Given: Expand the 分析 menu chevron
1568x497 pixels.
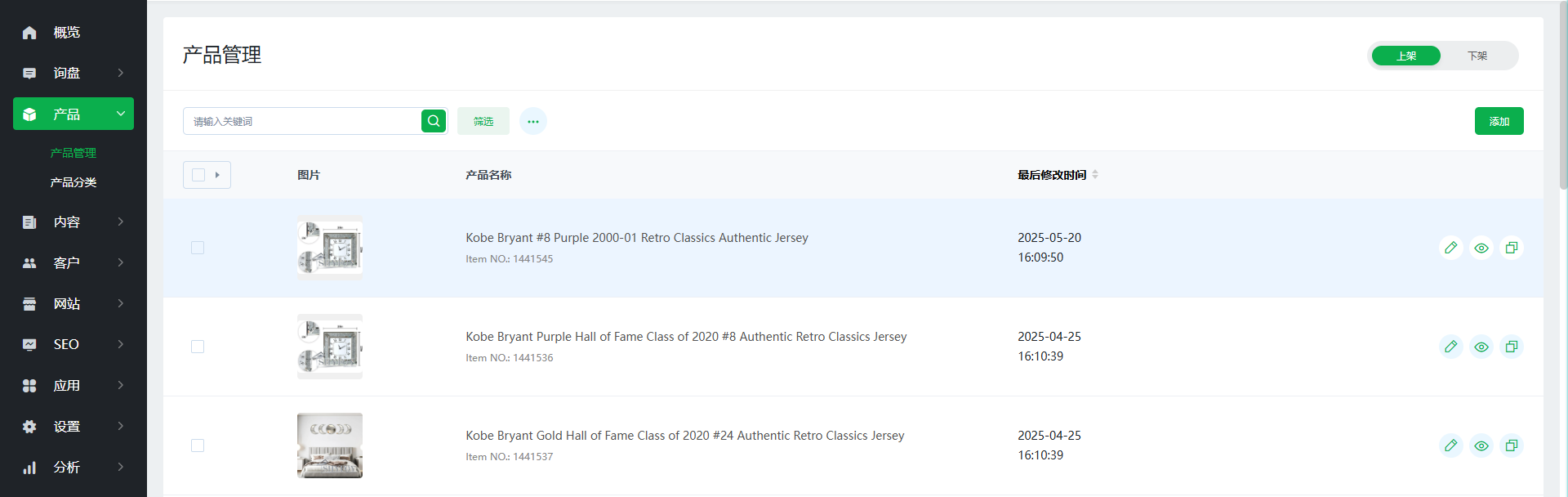Looking at the screenshot, I should [x=121, y=467].
